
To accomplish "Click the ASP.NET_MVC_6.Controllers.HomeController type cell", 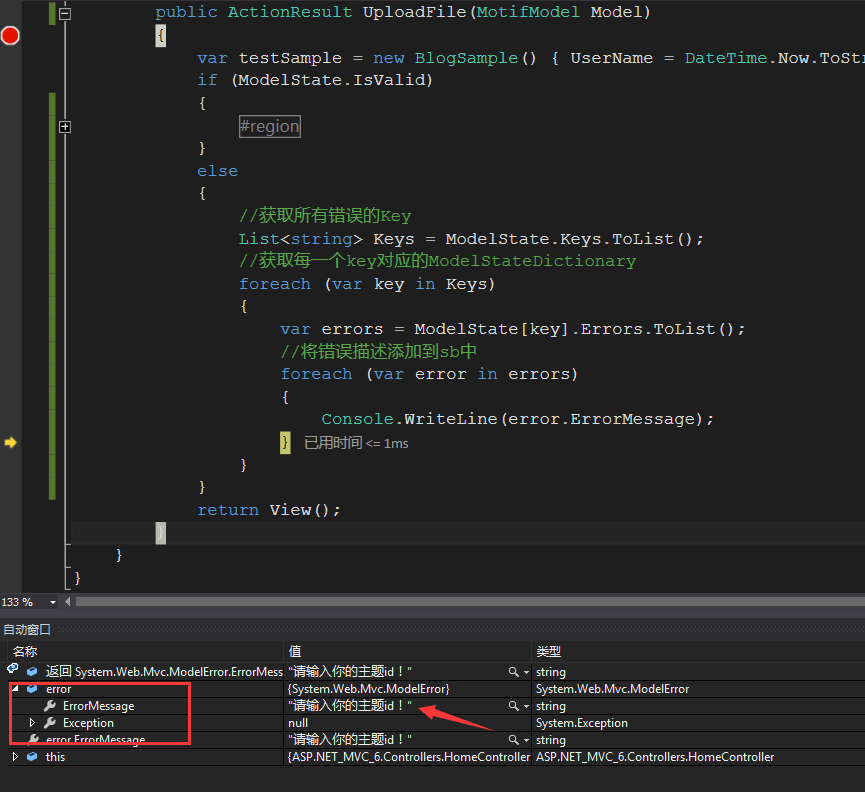I will (655, 757).
